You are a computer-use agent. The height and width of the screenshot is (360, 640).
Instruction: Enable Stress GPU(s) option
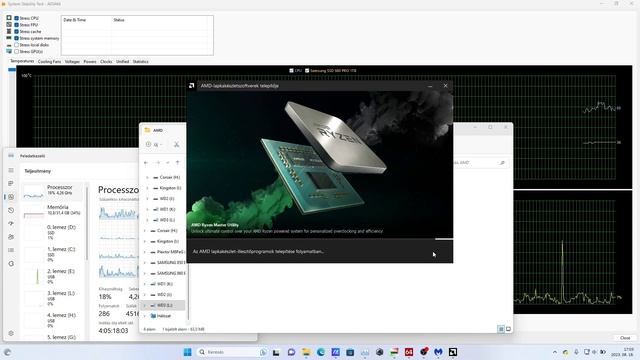(16, 51)
